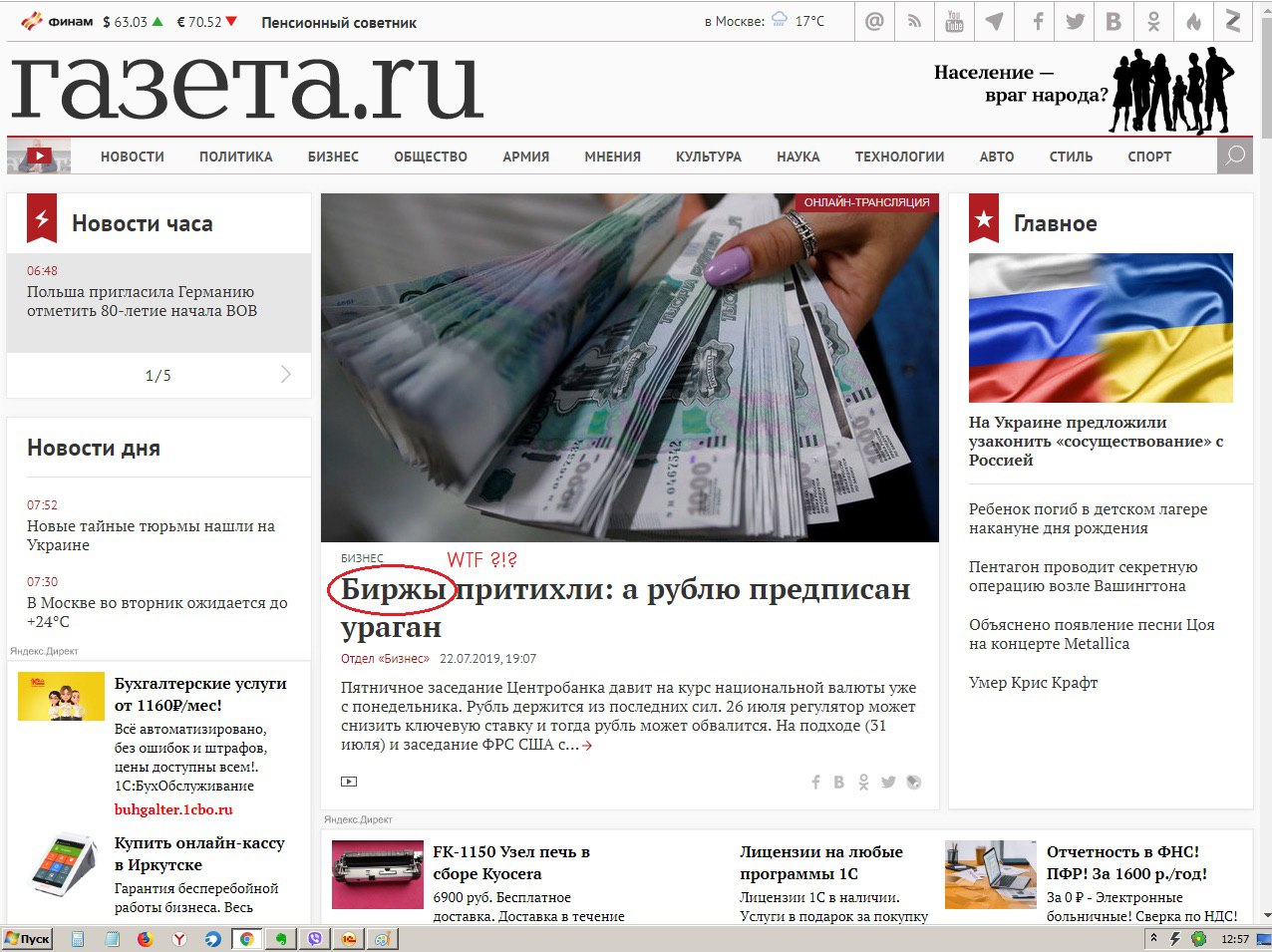Click the Пуск start button

[x=27, y=939]
